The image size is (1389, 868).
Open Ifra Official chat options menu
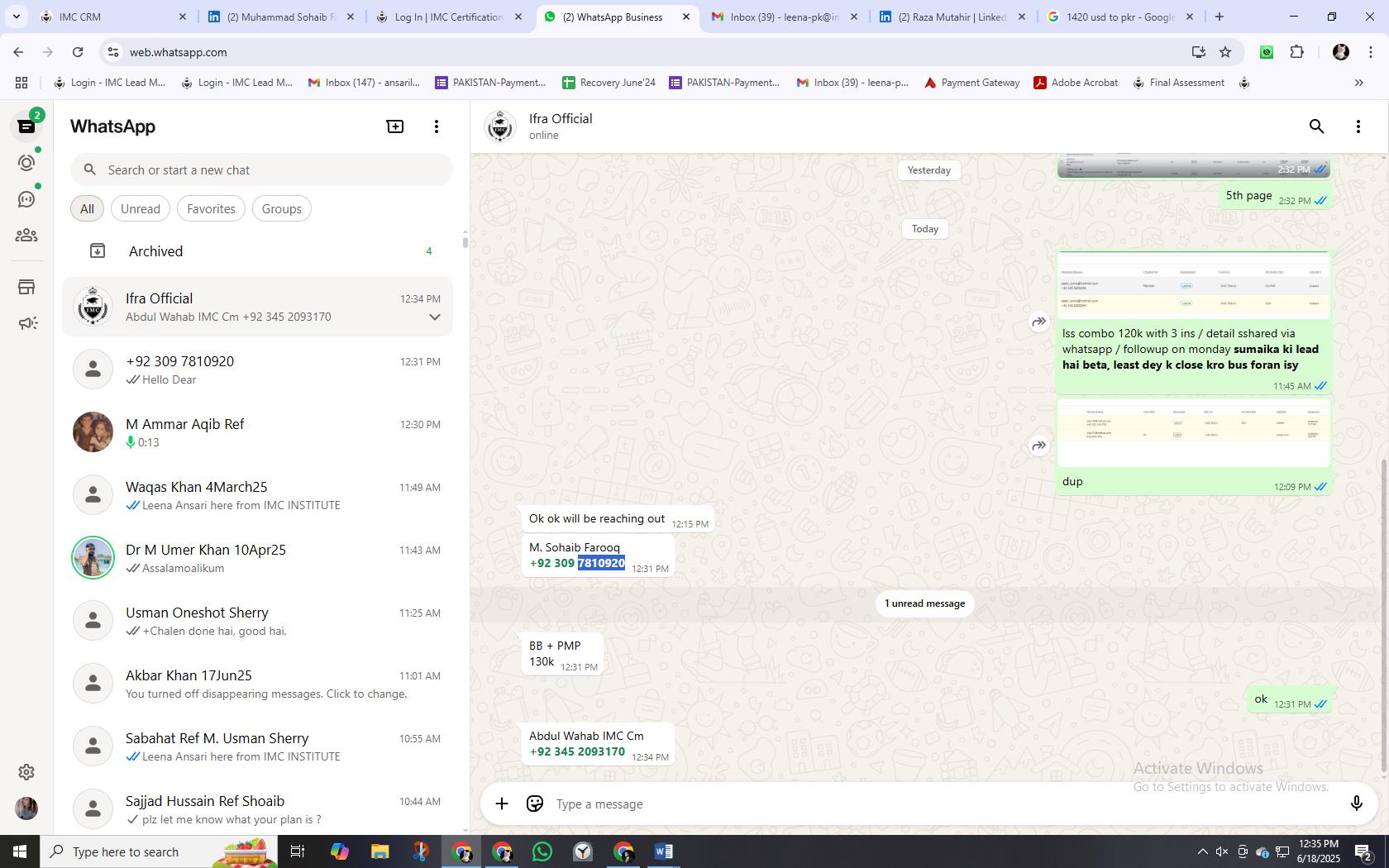[x=1358, y=126]
